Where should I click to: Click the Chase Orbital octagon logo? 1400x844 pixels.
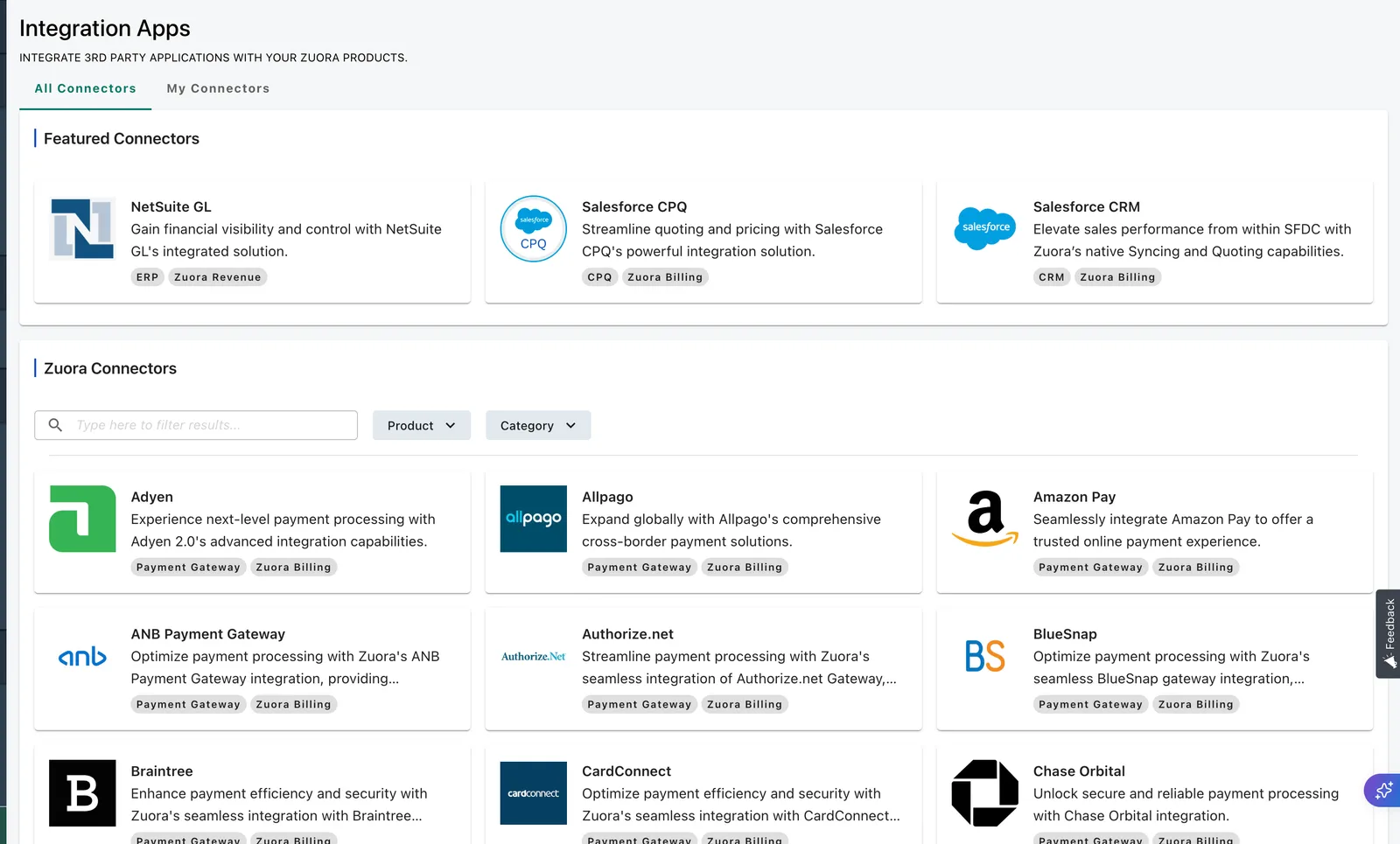pos(985,793)
